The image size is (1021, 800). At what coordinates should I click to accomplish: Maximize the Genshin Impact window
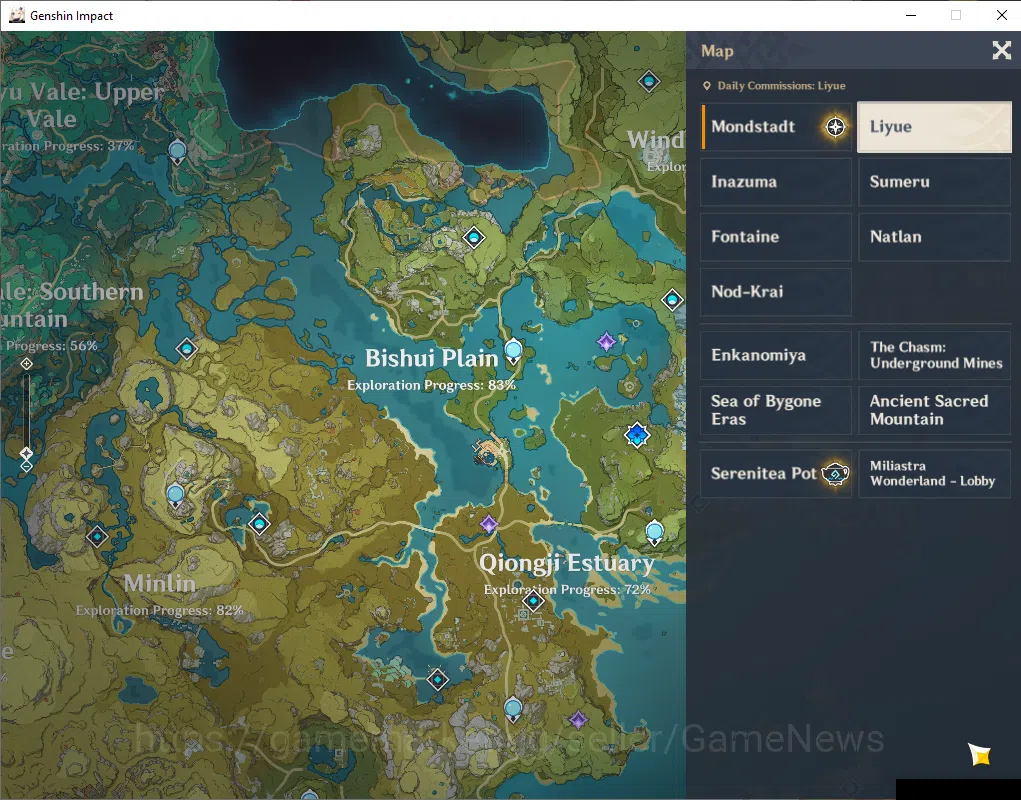[x=956, y=15]
